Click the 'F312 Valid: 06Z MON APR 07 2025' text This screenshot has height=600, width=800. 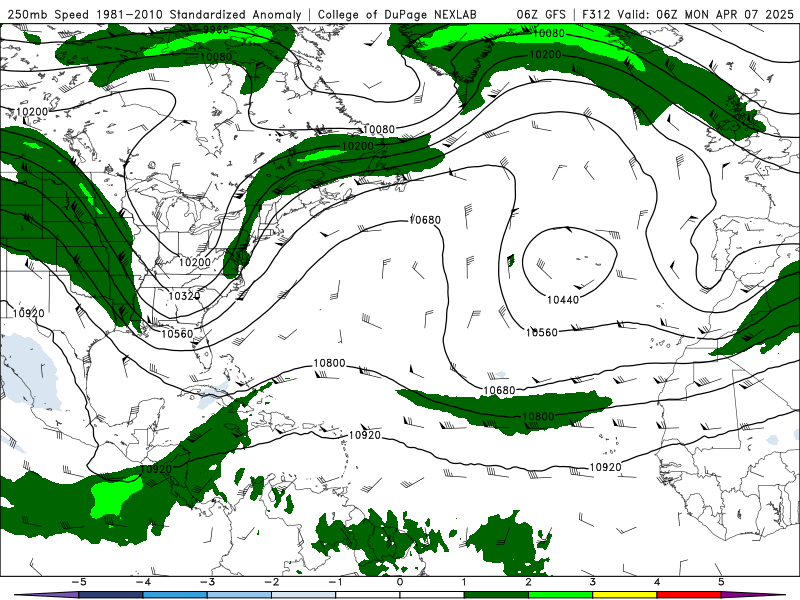click(688, 14)
